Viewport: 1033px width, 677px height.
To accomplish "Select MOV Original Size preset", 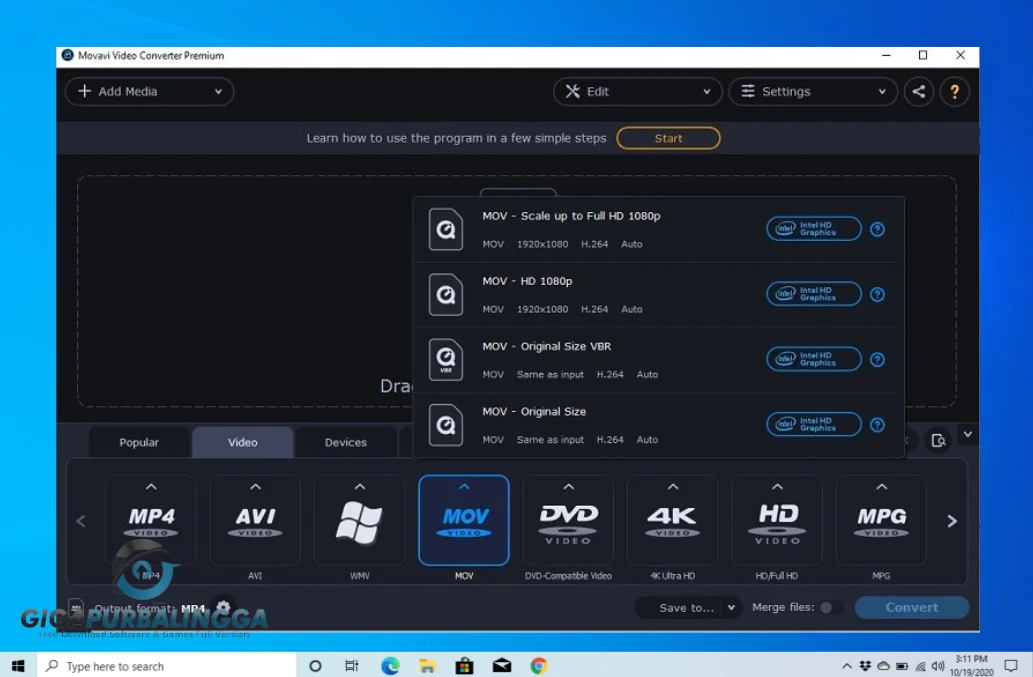I will click(658, 425).
